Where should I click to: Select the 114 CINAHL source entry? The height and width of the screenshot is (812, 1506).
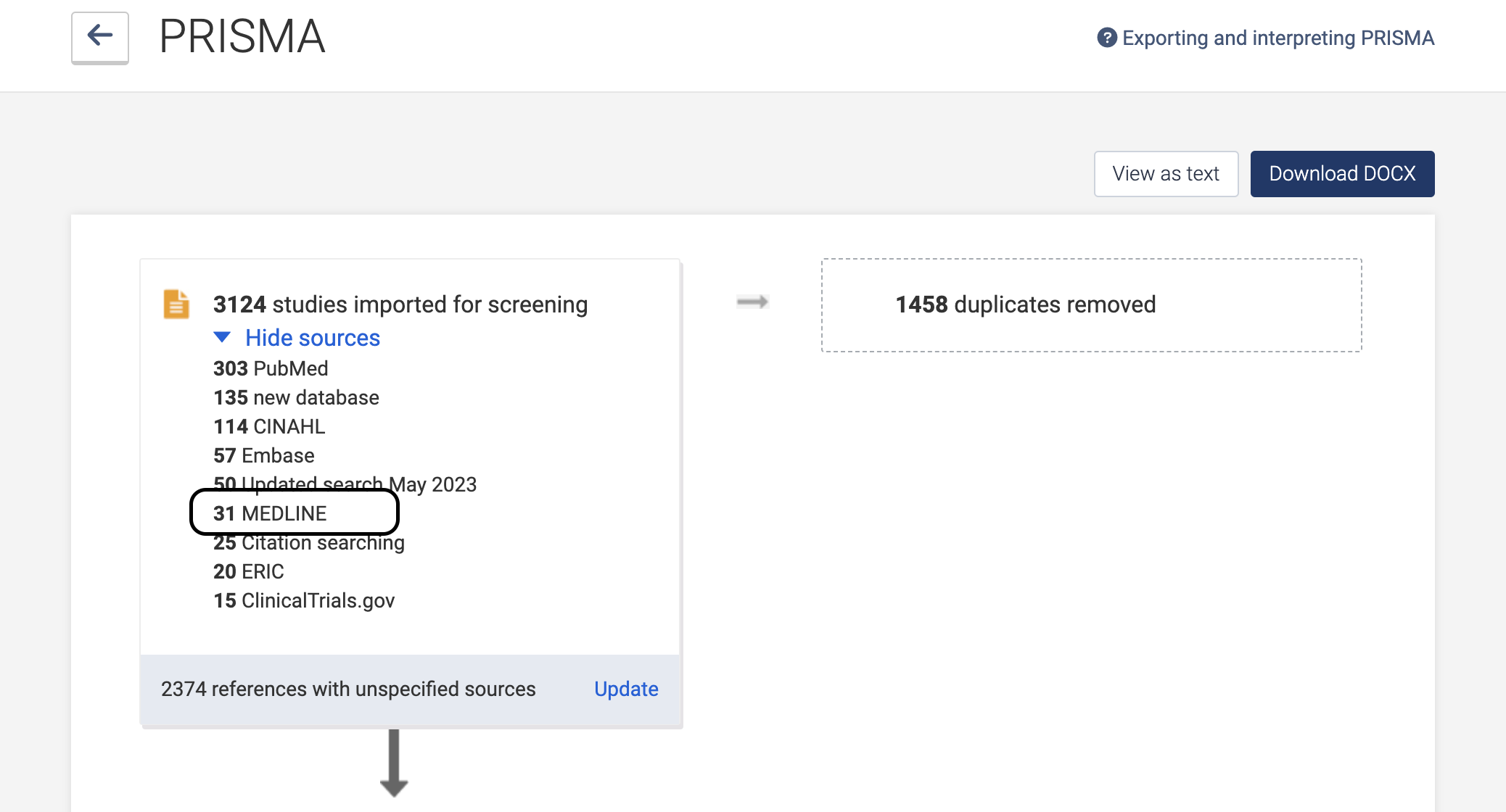tap(269, 426)
